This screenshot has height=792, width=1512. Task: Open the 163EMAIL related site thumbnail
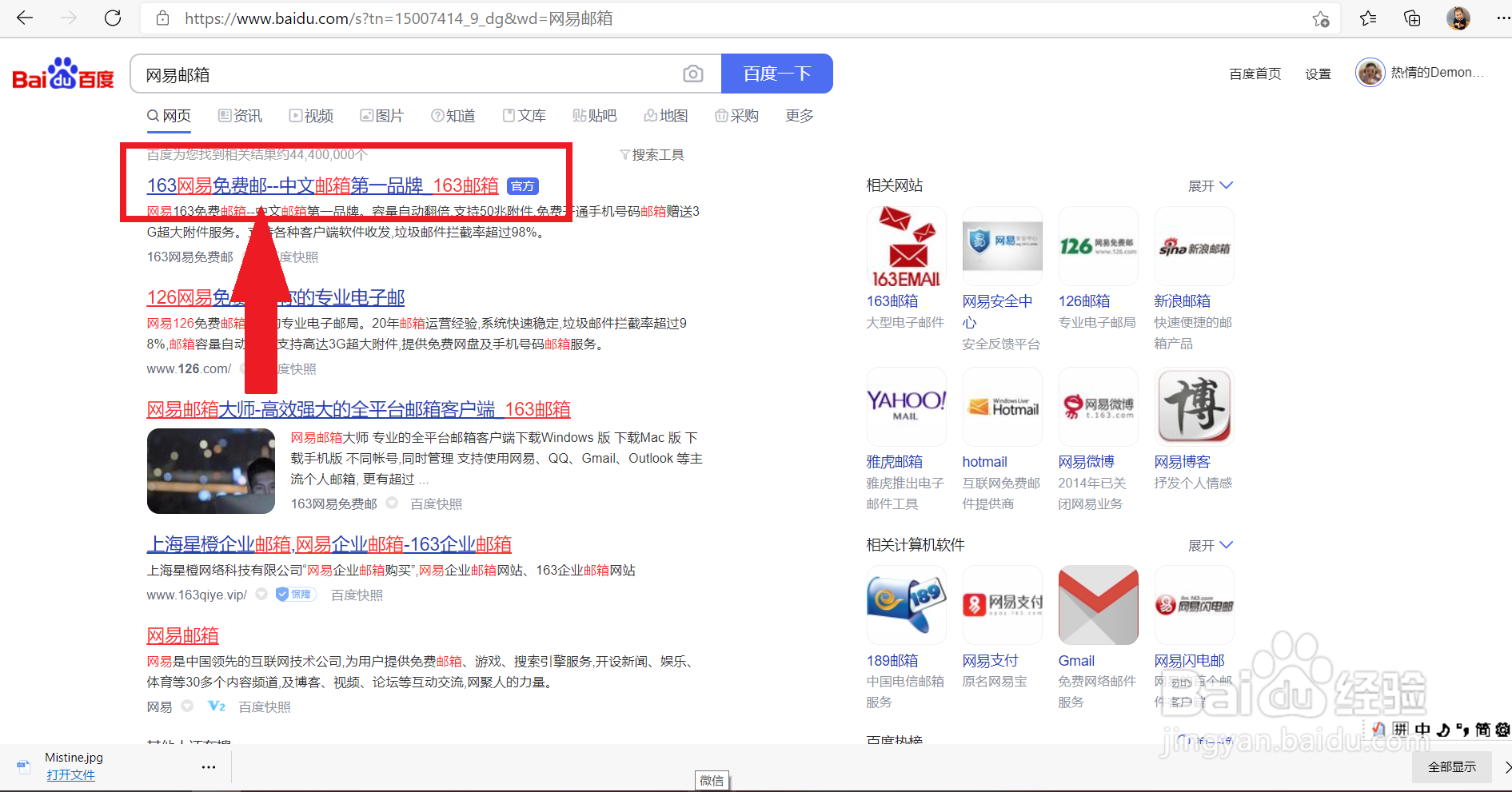(x=906, y=246)
